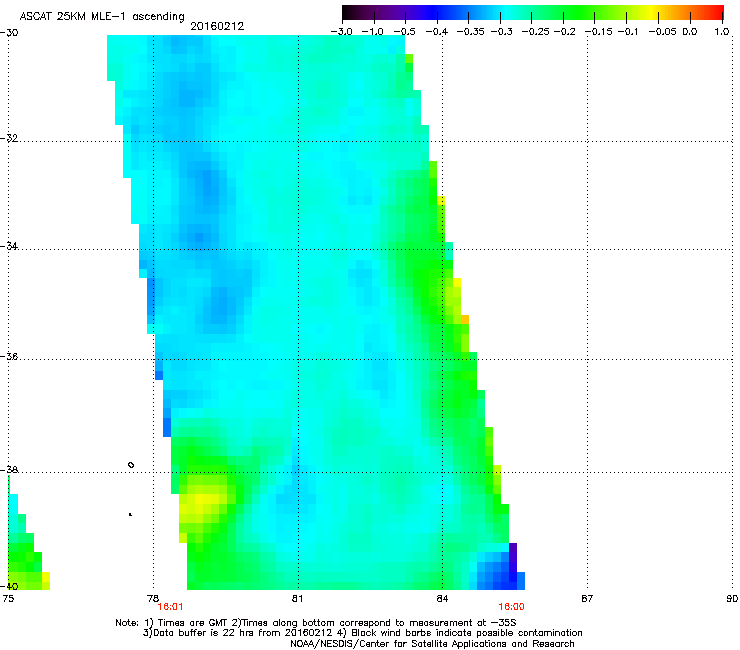The width and height of the screenshot is (740, 650).
Task: Click the colorbar label -0.25
Action: click(536, 32)
